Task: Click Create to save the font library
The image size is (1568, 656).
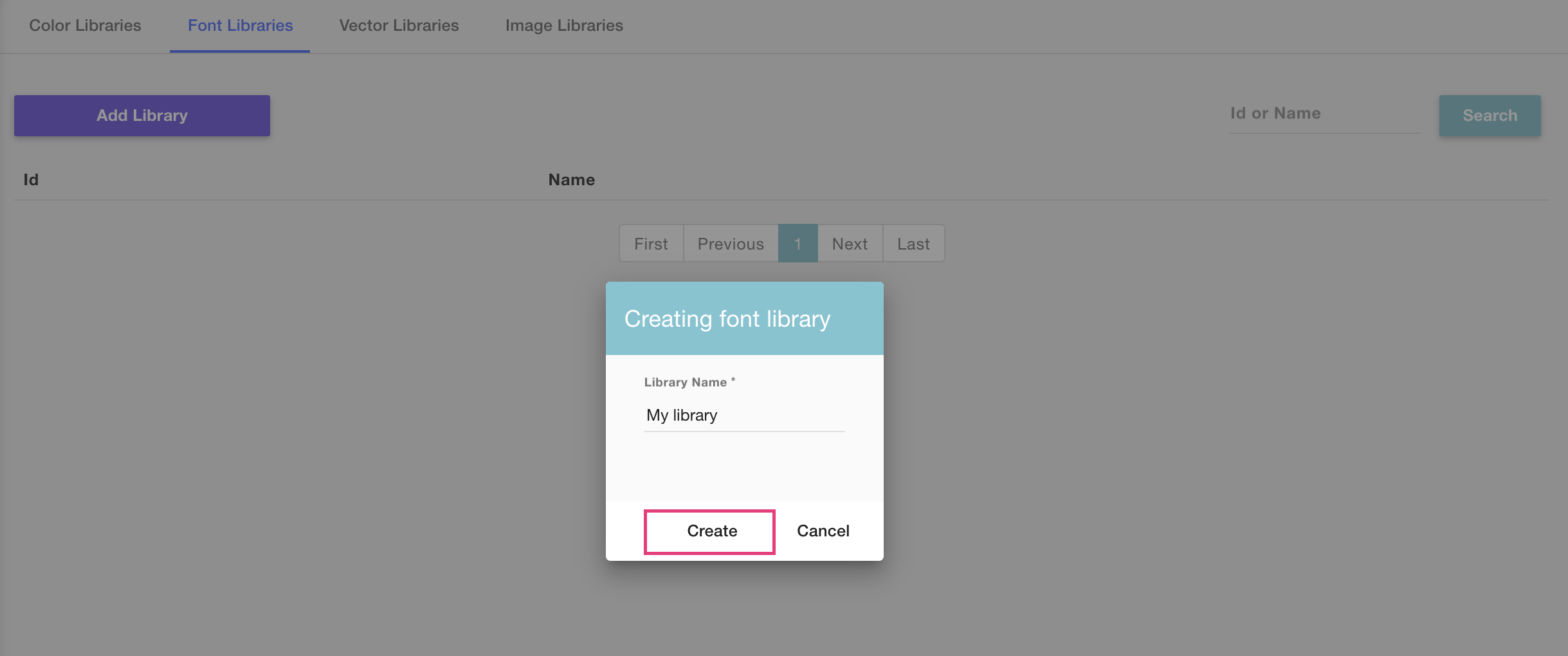Action: 709,531
